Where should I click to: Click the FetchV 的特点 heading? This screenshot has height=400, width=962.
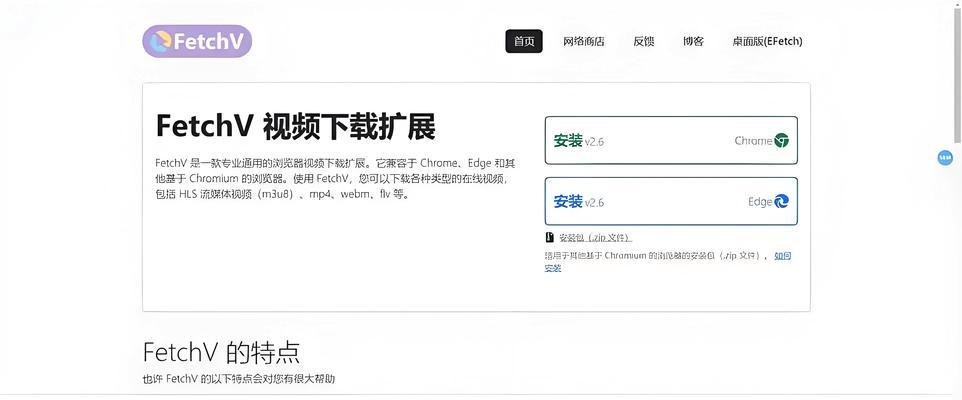tap(221, 353)
